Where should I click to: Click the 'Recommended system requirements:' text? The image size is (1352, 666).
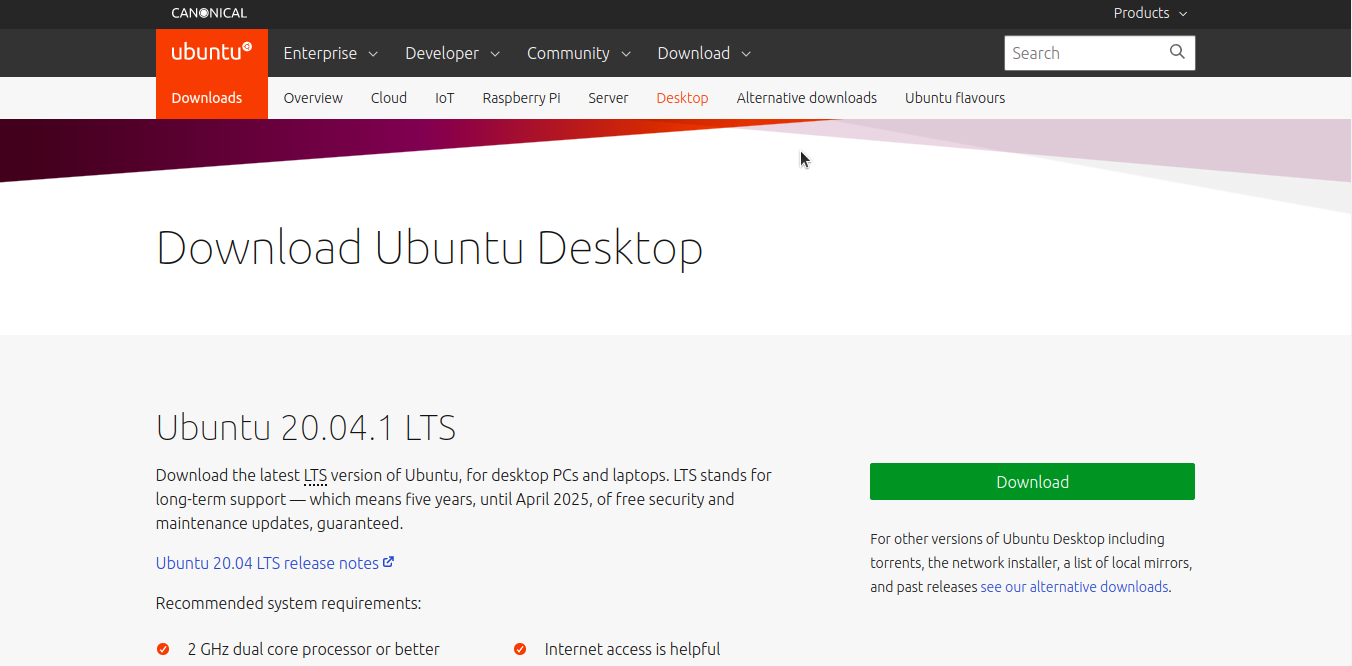(x=288, y=603)
